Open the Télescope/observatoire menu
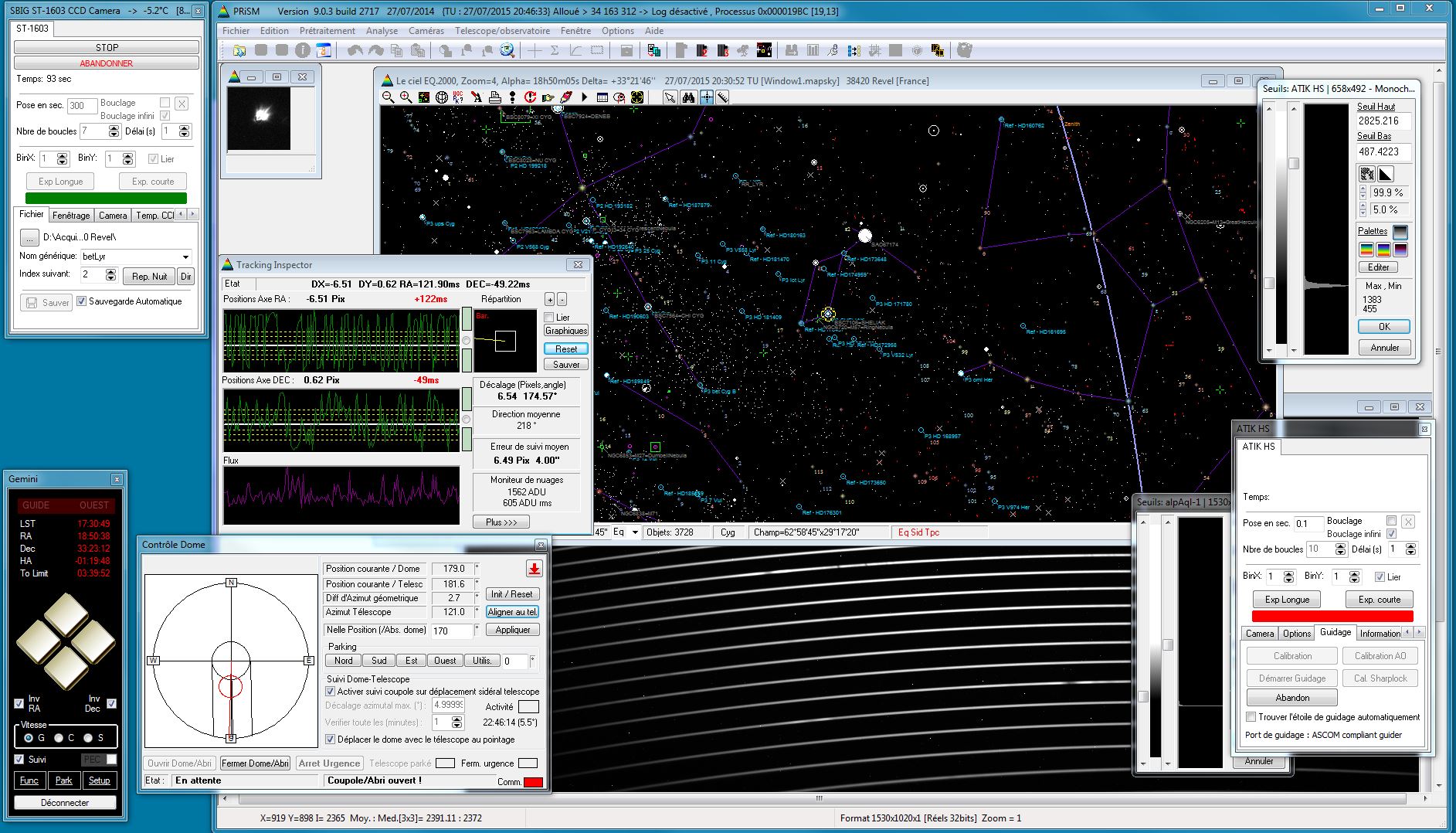1456x833 pixels. coord(502,31)
